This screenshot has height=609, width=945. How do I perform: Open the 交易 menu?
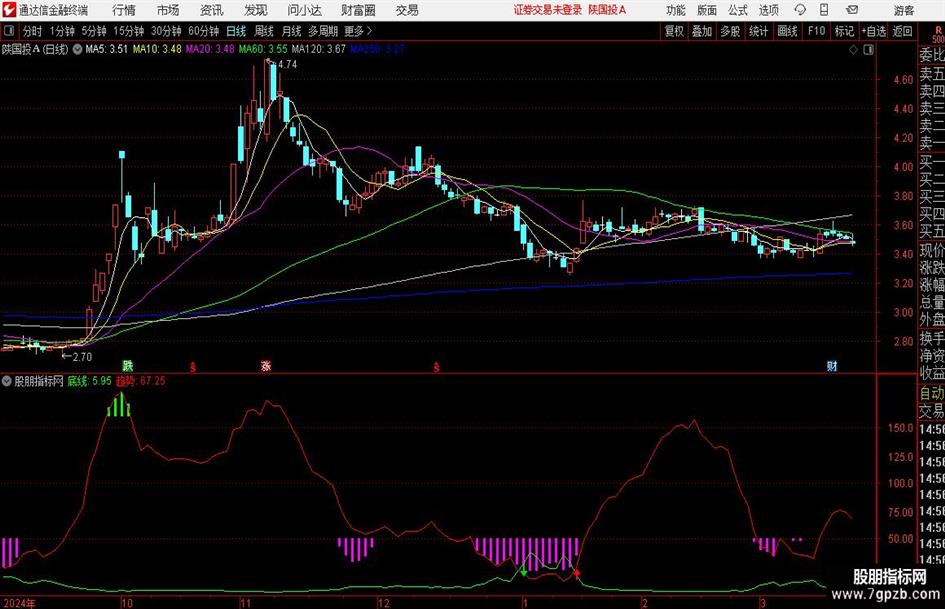407,10
